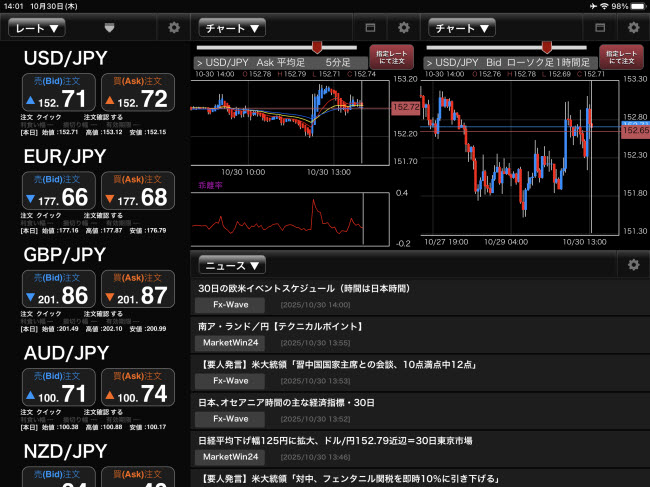Tap 指定レートにて注文 on 1時間足 chart
This screenshot has height=487, width=650.
(x=621, y=57)
